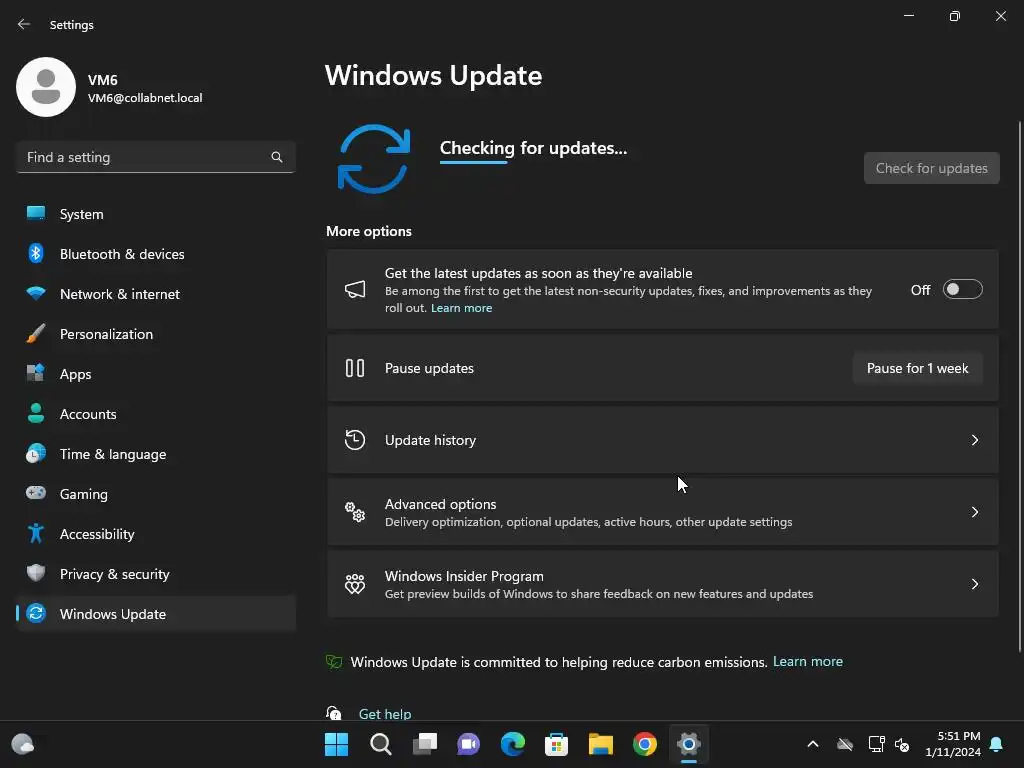Click Learn more link about carbon emissions

[808, 661]
